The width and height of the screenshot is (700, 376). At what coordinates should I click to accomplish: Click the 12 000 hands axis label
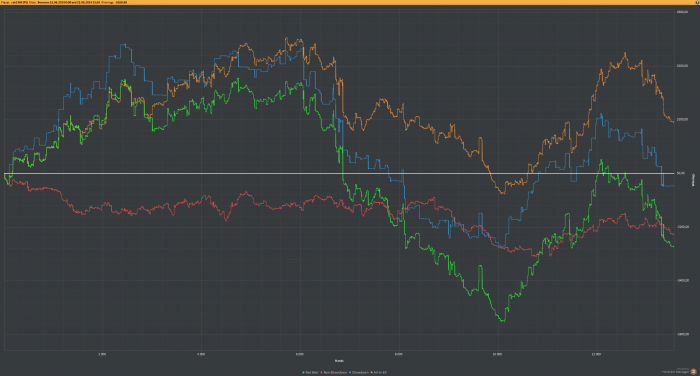(x=596, y=354)
